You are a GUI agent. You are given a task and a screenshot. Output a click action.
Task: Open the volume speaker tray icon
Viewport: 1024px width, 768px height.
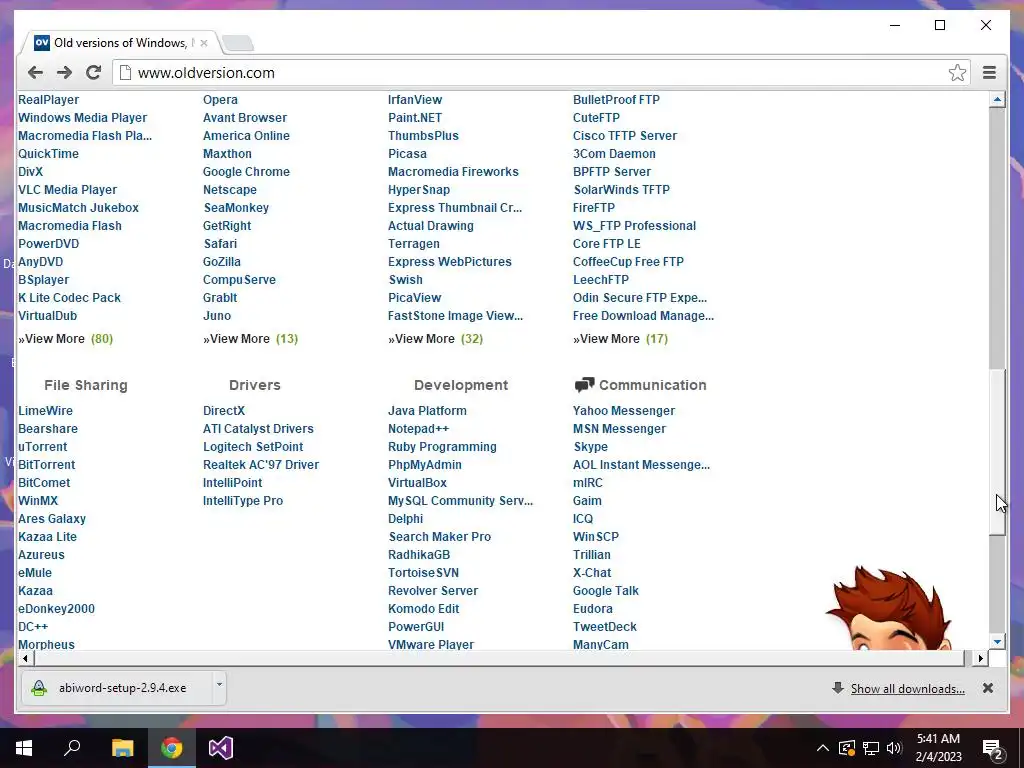coord(894,748)
